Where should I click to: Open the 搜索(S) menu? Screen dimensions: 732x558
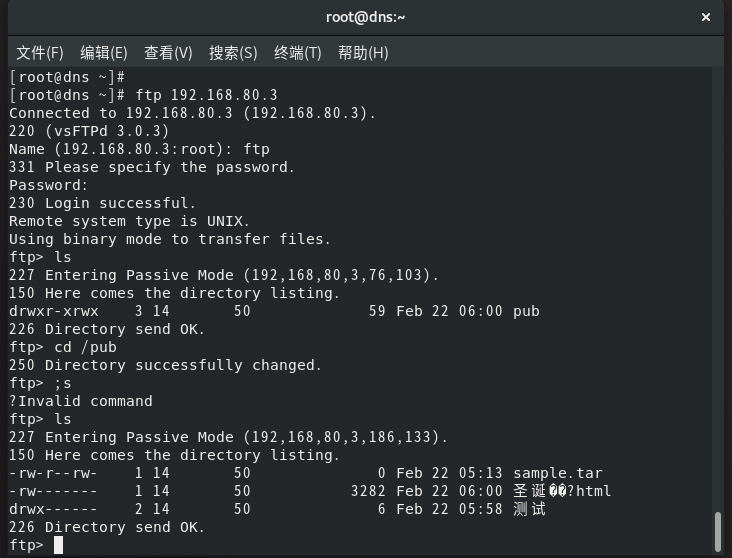pyautogui.click(x=233, y=53)
